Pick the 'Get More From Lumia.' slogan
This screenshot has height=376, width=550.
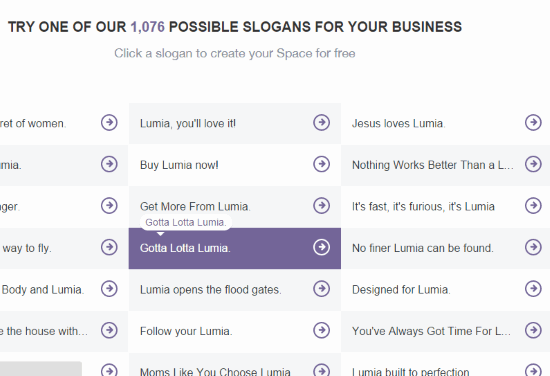195,207
